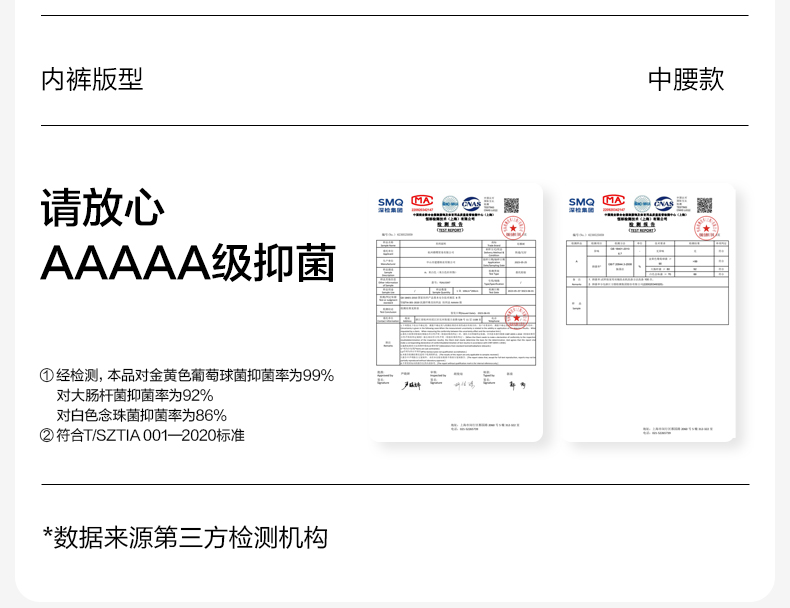Click the QR code on the first report

[x=512, y=205]
